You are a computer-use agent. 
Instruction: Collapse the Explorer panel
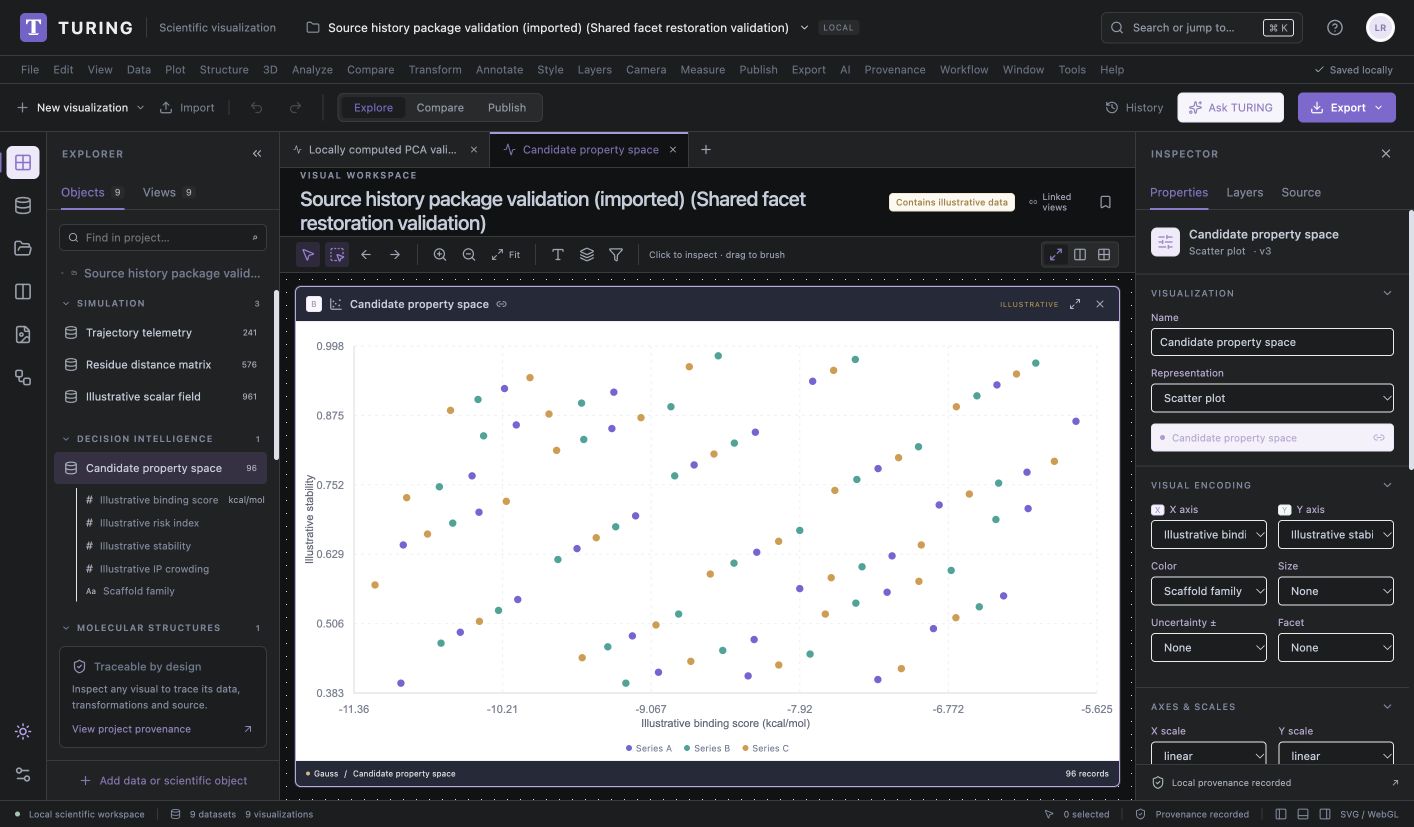(x=257, y=154)
